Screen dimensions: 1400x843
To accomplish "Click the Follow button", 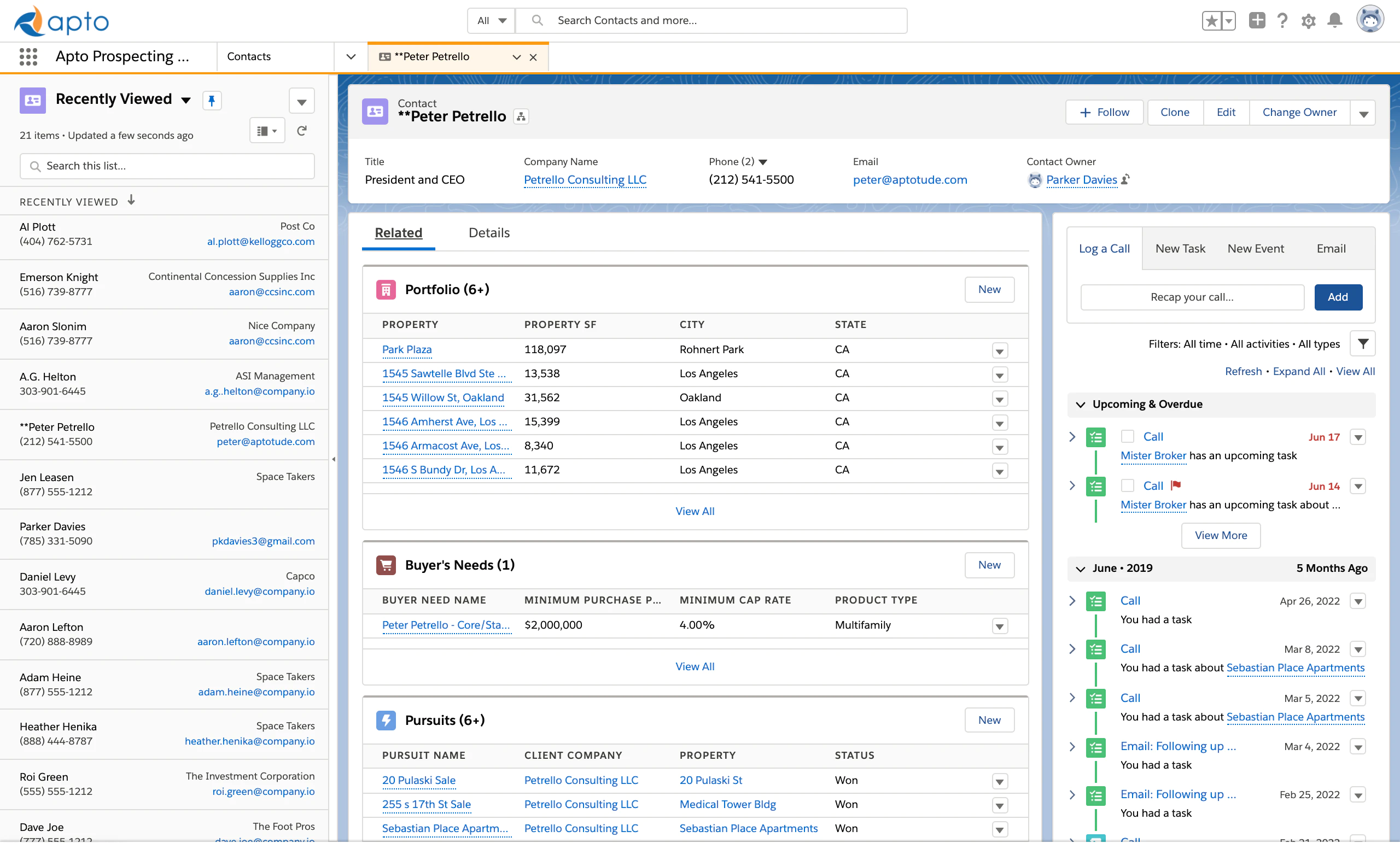I will tap(1104, 113).
